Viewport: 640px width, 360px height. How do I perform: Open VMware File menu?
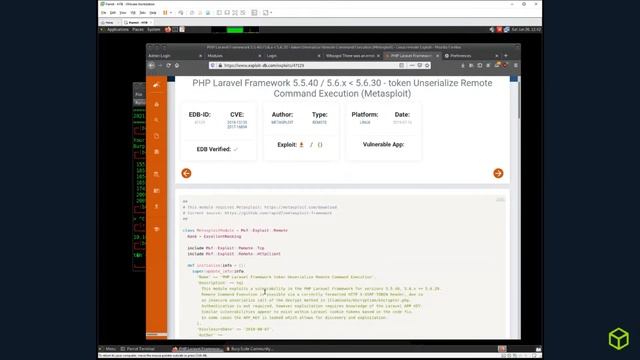(104, 13)
